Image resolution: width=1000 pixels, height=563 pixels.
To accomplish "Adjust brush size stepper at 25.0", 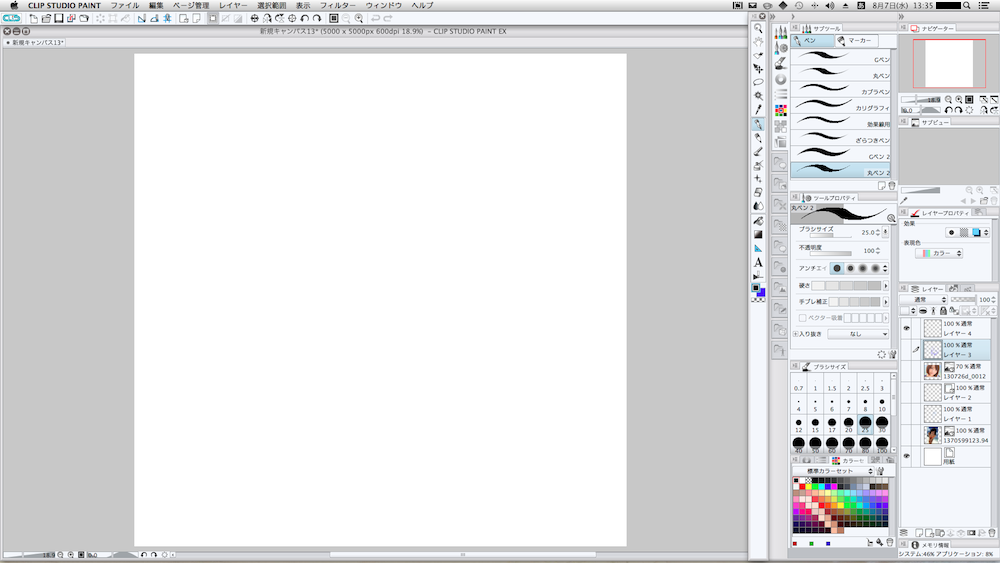I will [878, 232].
